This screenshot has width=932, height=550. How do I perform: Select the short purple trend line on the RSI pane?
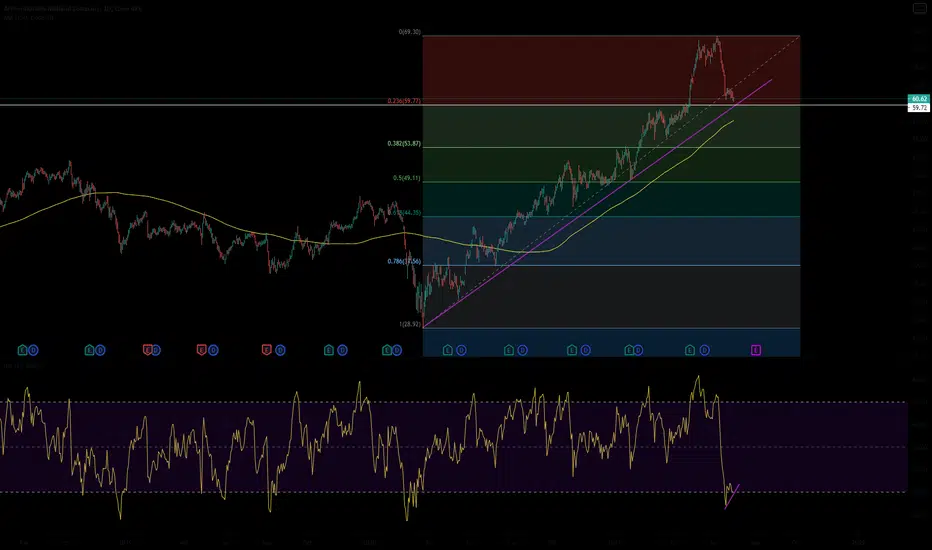tap(732, 496)
